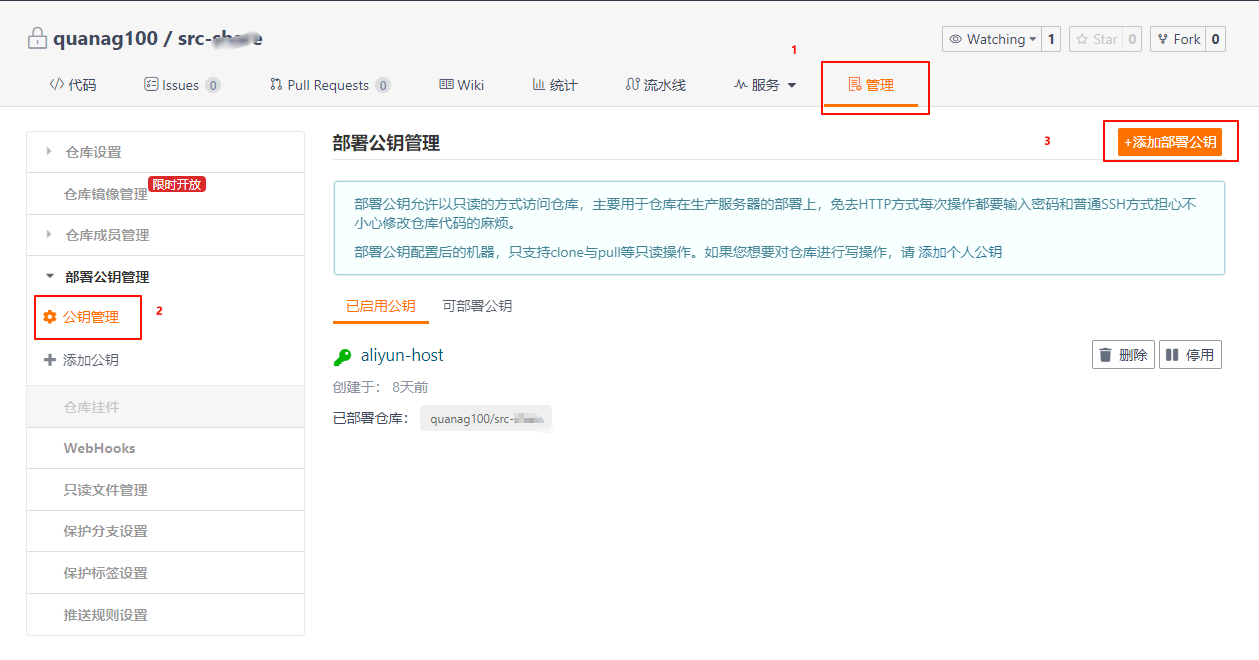The image size is (1259, 660).
Task: Switch to 可部署公钥 tab
Action: click(x=477, y=306)
